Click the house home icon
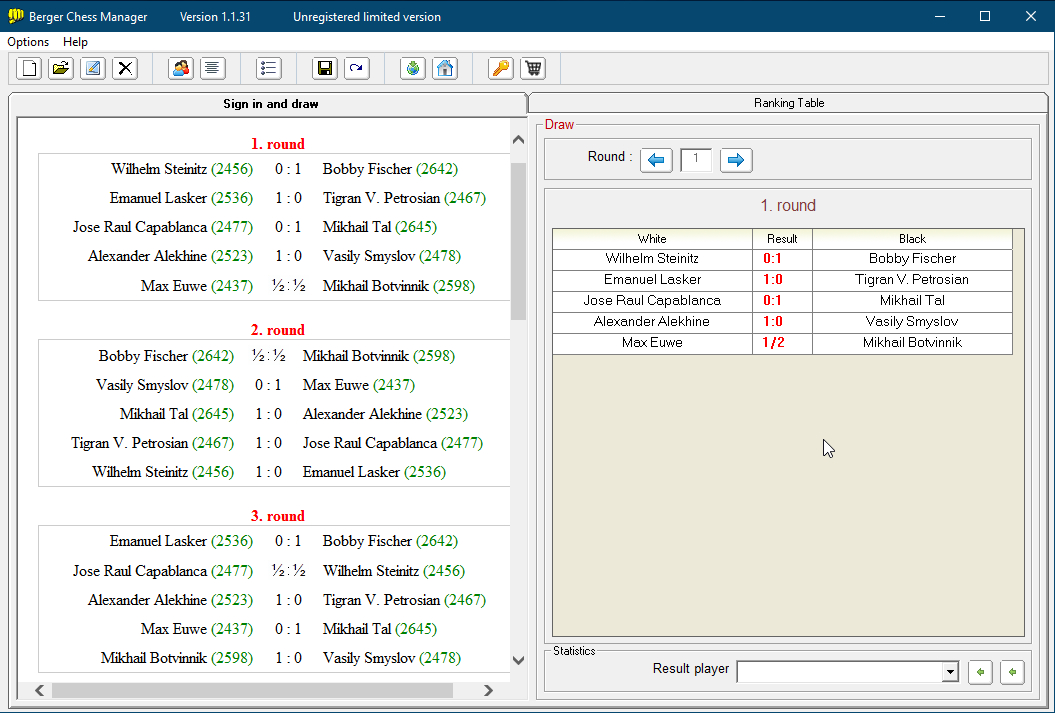This screenshot has height=713, width=1055. [x=445, y=68]
